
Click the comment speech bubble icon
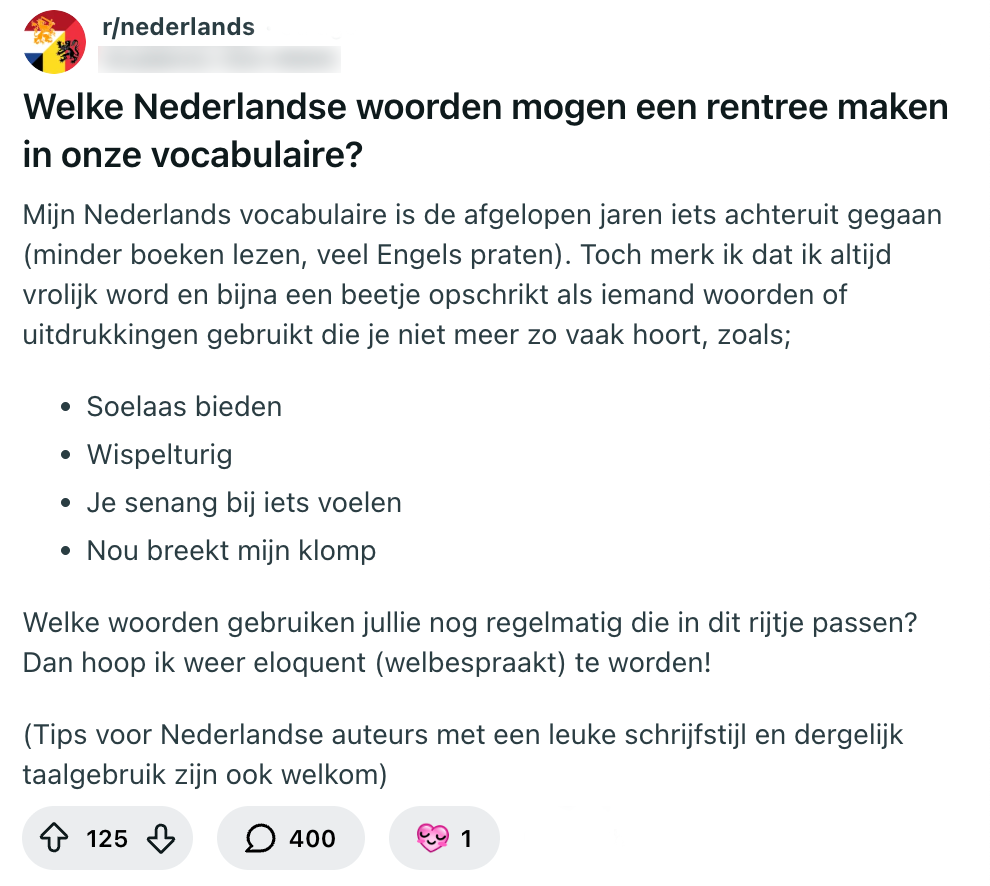(260, 838)
